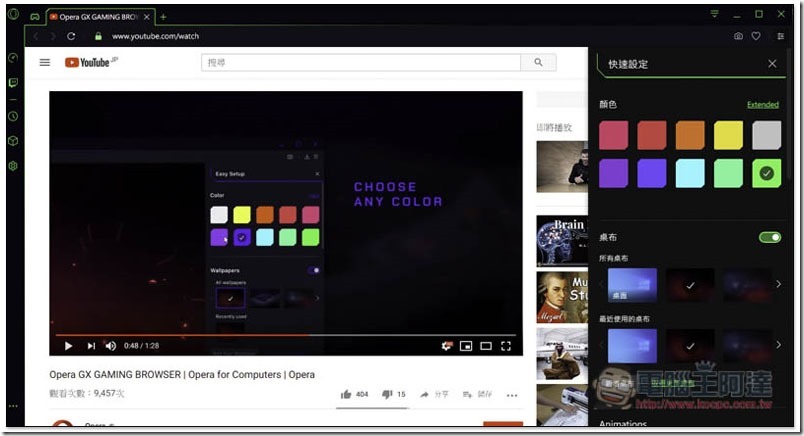Show next recently used wallpapers

click(778, 345)
